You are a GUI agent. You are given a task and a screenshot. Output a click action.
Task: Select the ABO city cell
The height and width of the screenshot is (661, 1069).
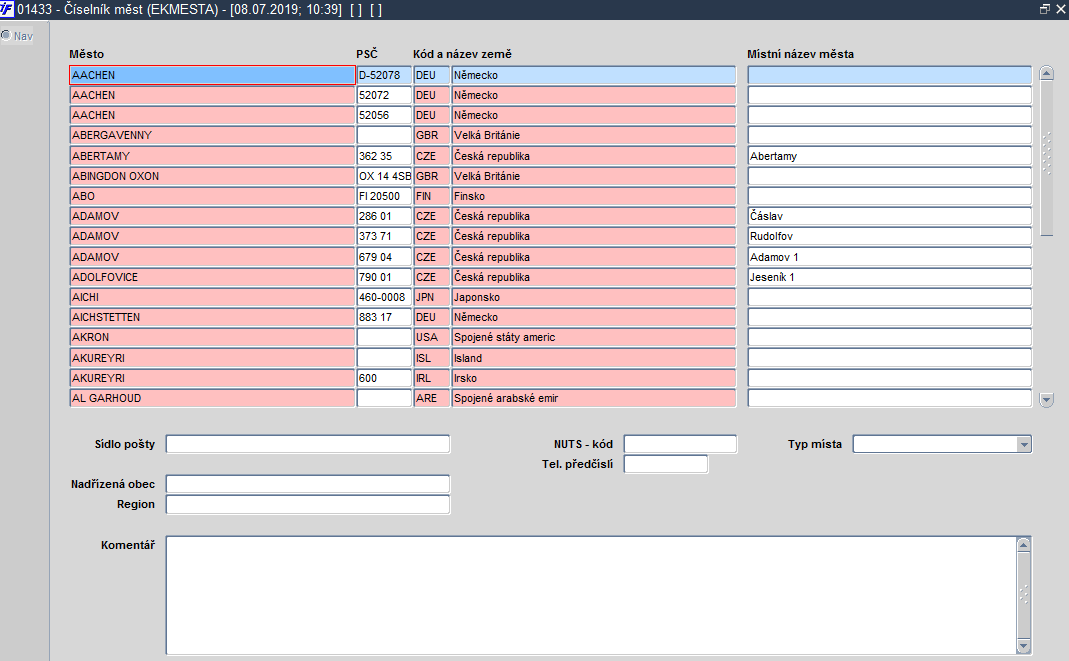[212, 196]
